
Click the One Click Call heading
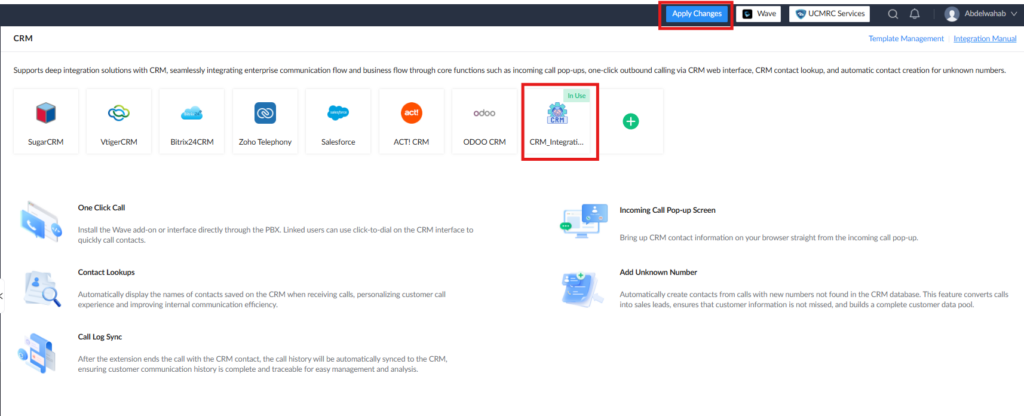pos(101,208)
